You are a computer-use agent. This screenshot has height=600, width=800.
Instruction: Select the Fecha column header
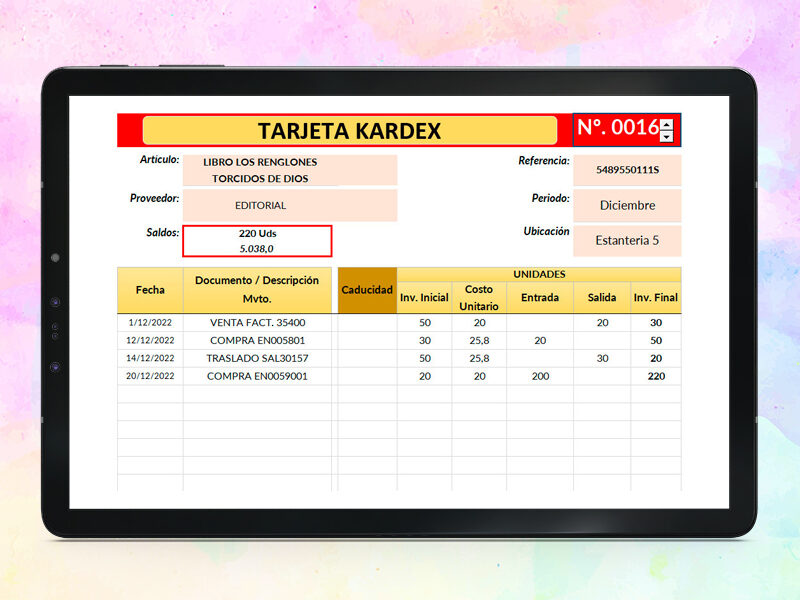pos(150,290)
